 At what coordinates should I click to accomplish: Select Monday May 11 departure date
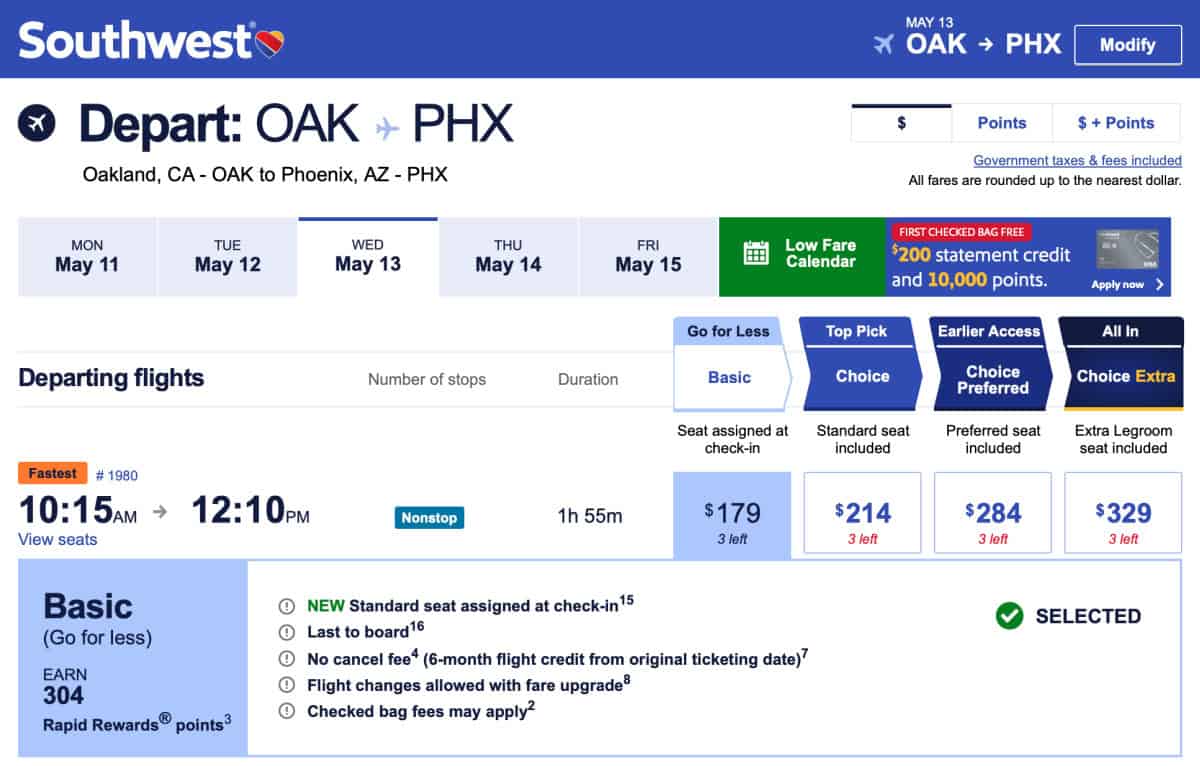pos(87,256)
